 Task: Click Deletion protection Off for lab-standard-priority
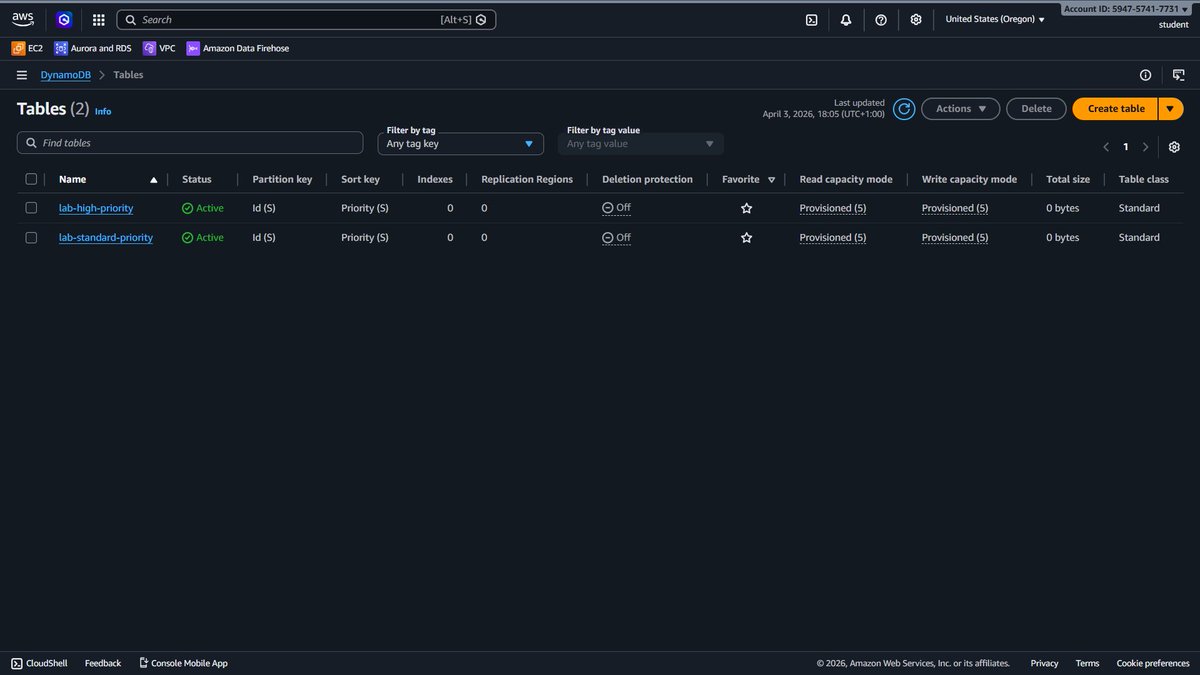616,238
